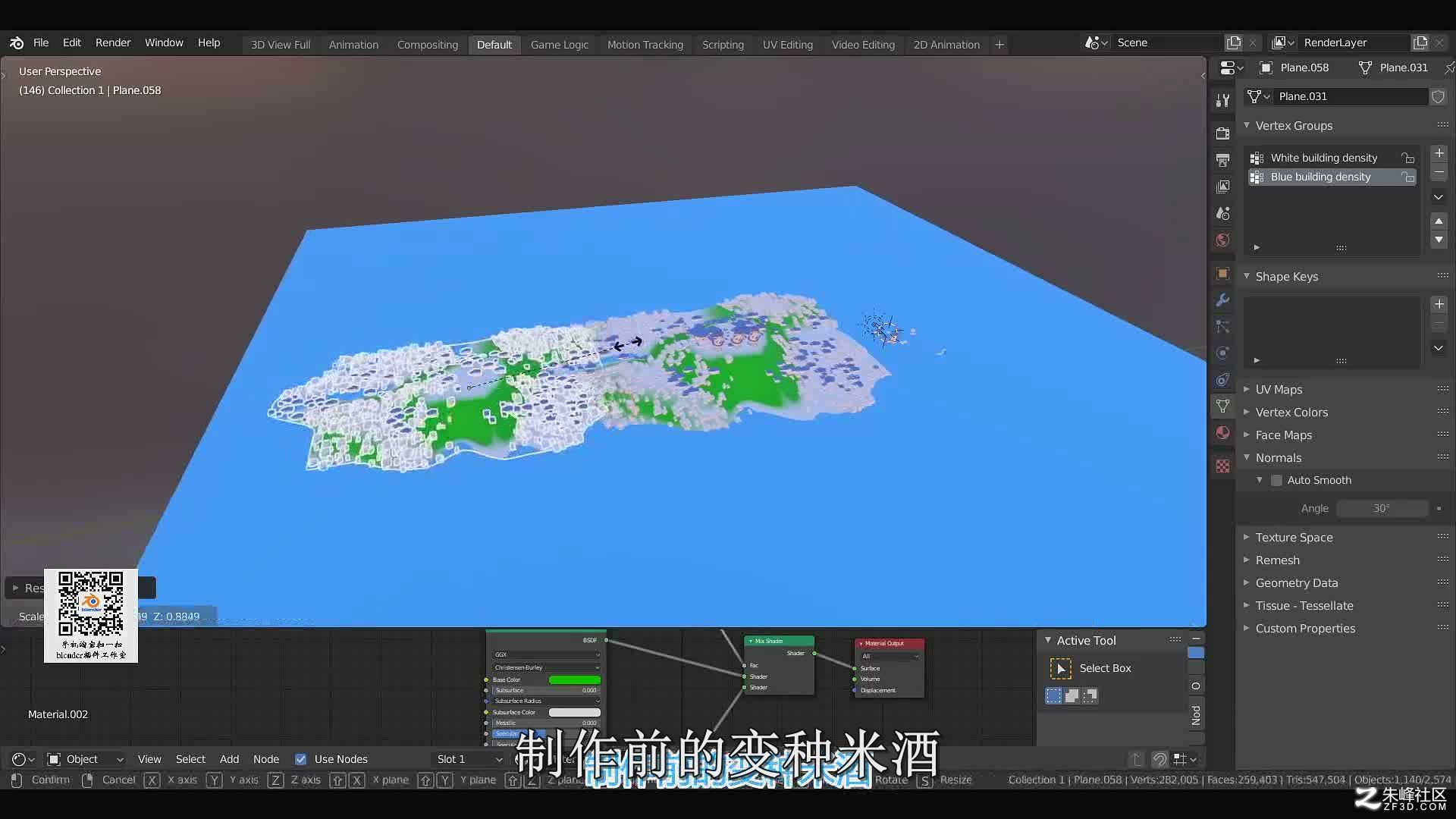Collapse the Vertex Groups panel
Screen dimensions: 1456x819
tap(1247, 125)
